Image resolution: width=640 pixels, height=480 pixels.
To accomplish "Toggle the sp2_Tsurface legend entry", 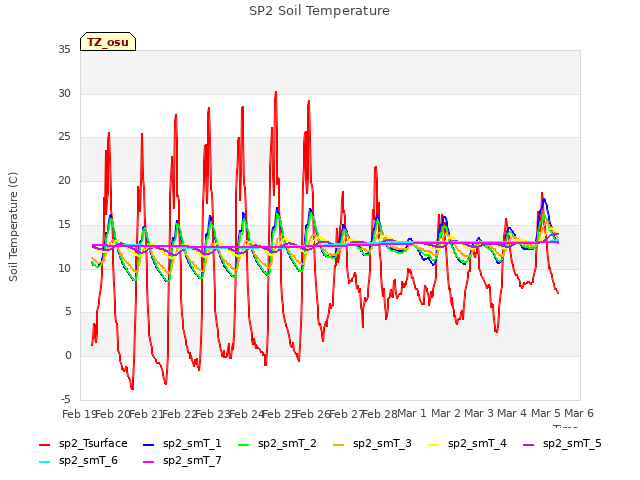I will click(x=83, y=444).
